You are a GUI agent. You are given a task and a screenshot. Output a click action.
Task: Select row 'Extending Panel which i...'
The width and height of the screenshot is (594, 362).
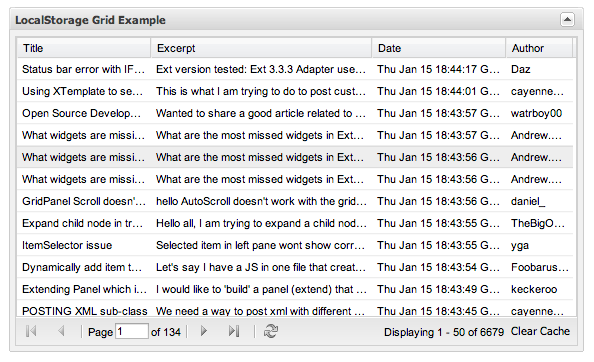click(x=295, y=289)
